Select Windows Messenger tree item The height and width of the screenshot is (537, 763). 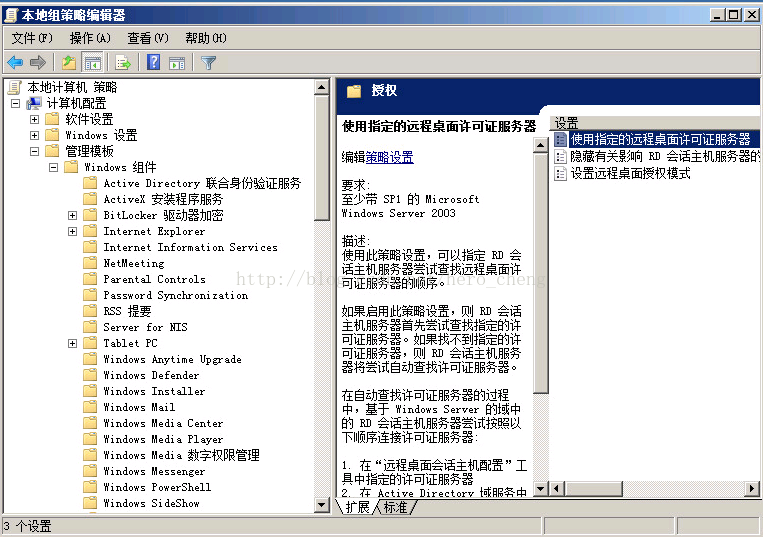click(x=154, y=472)
